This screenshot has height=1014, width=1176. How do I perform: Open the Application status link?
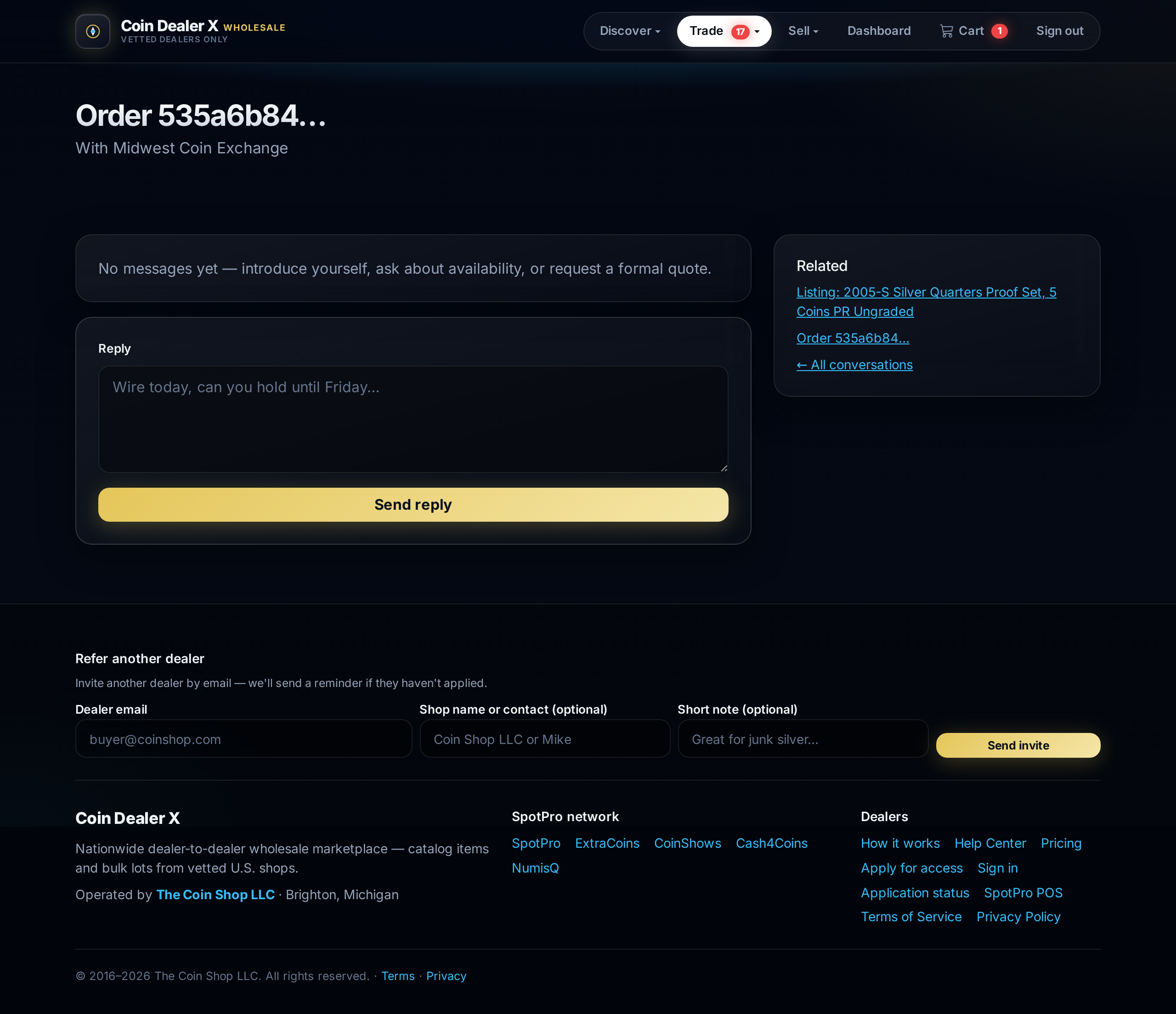pos(915,893)
